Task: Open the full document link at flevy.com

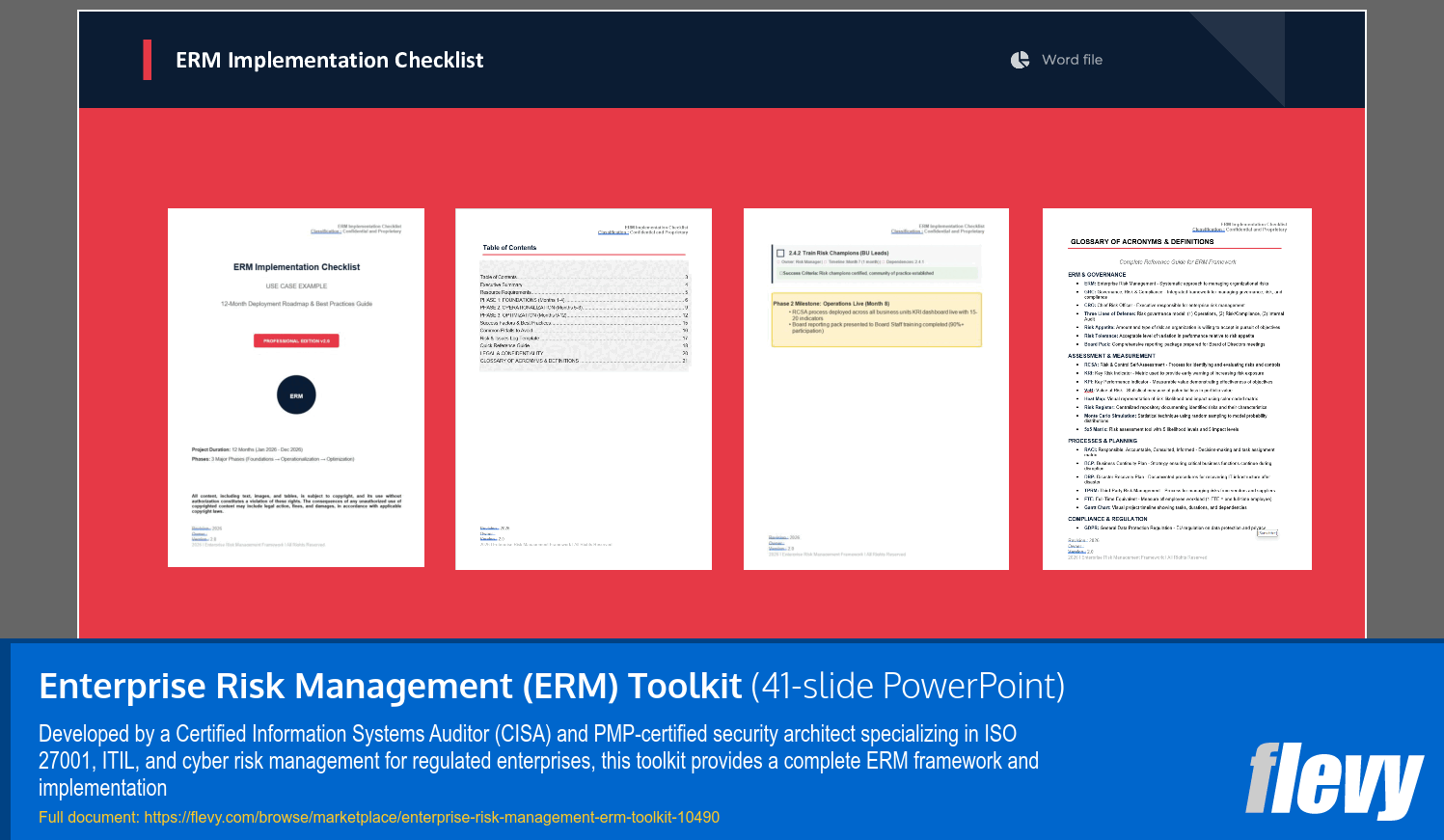Action: pos(431,818)
